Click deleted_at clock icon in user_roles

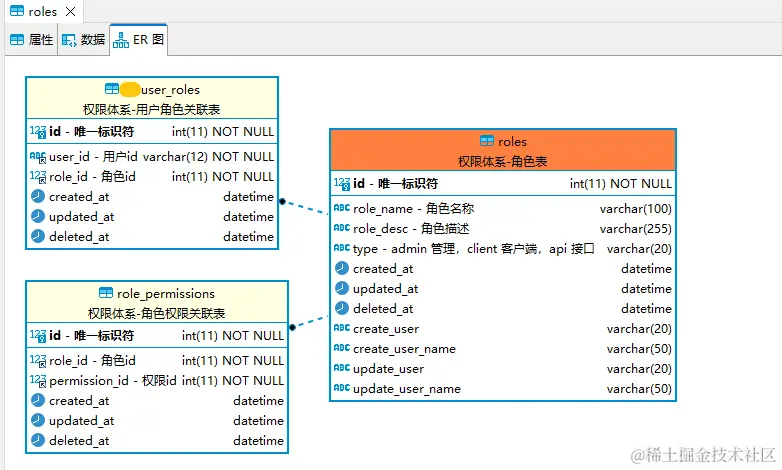tap(38, 236)
